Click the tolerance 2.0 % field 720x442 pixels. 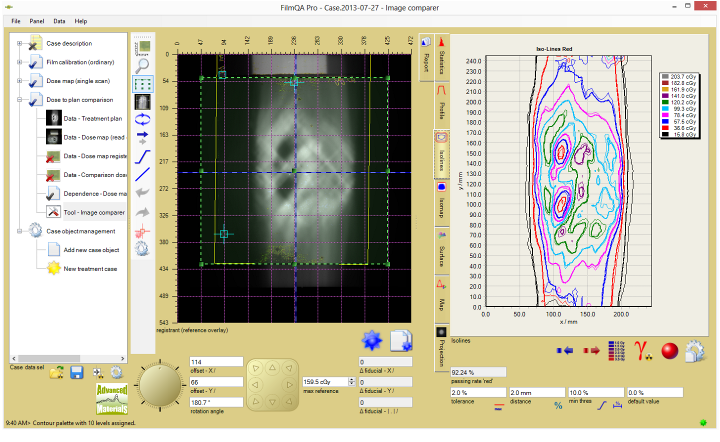point(478,393)
